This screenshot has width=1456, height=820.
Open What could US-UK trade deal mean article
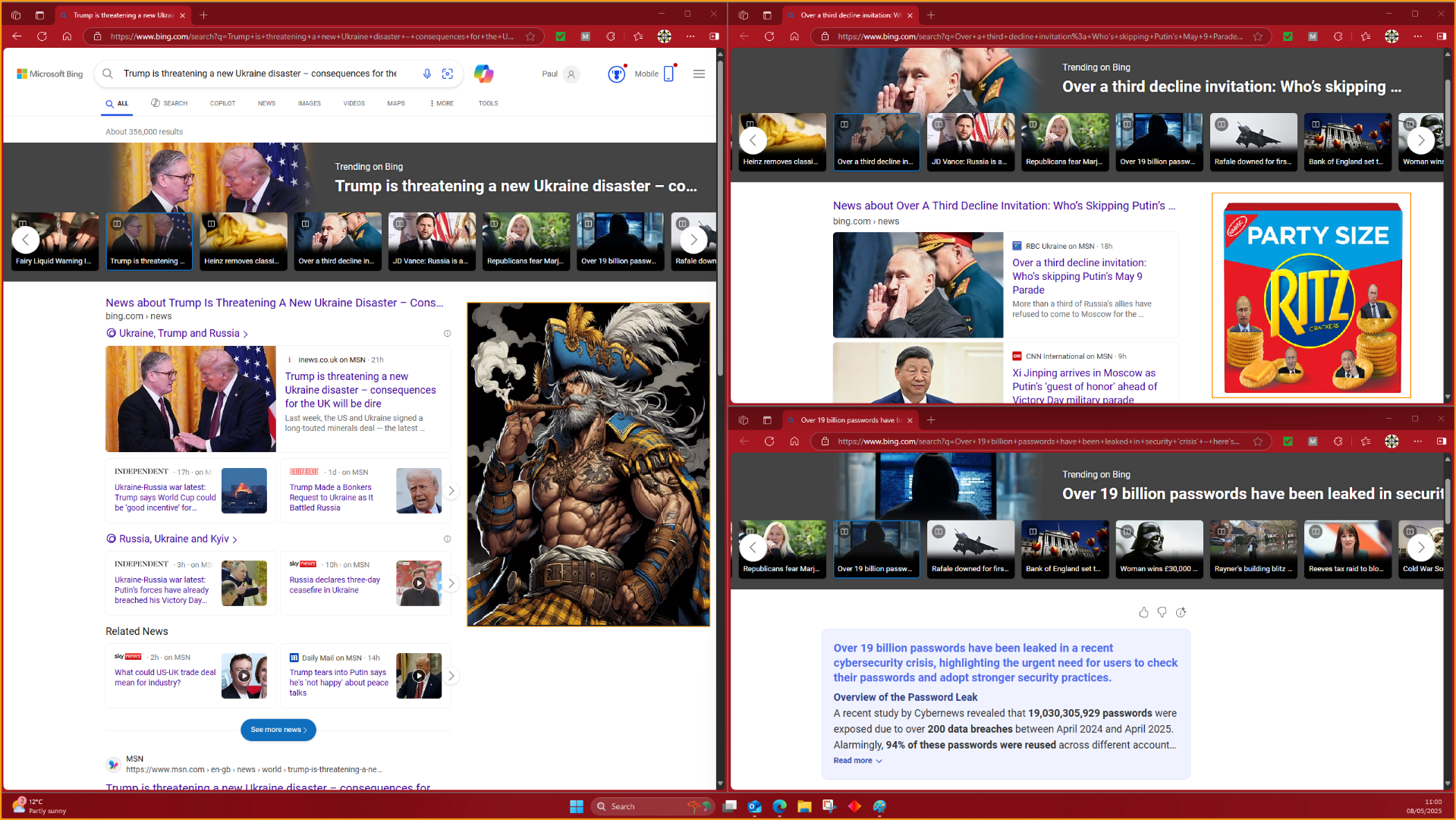(165, 677)
